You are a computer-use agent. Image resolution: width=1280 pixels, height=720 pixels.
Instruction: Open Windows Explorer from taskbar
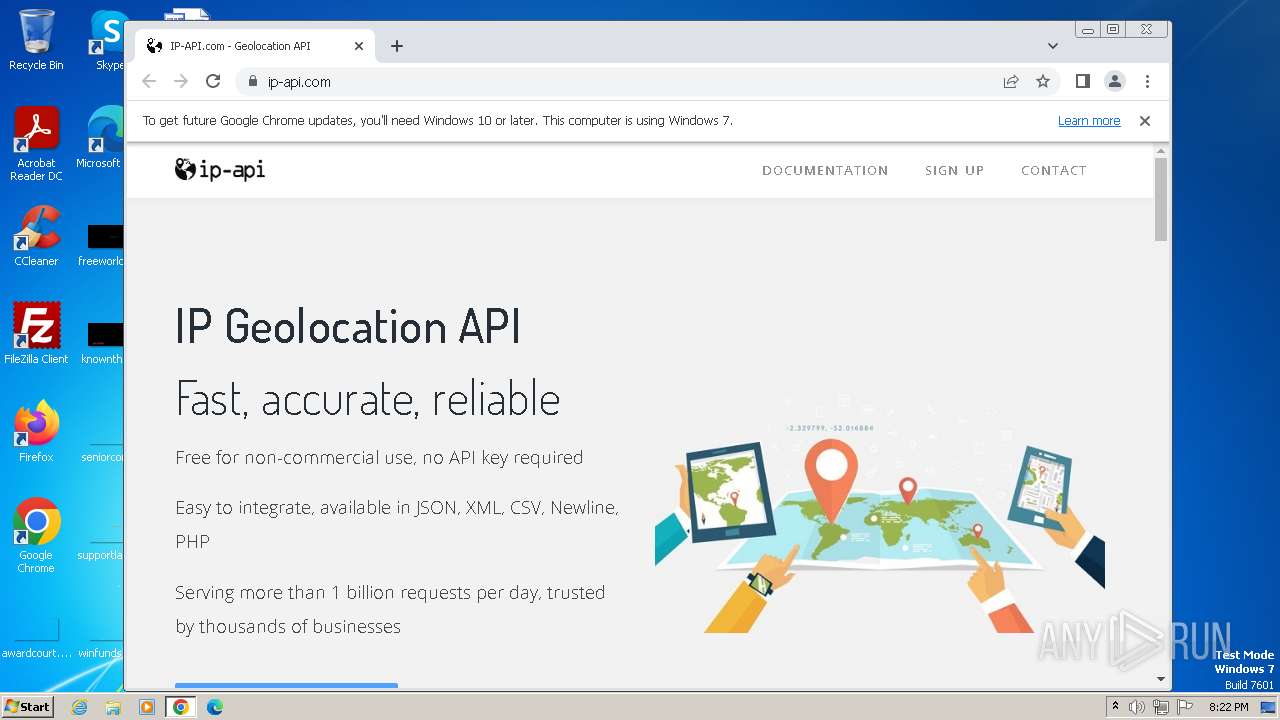(113, 707)
